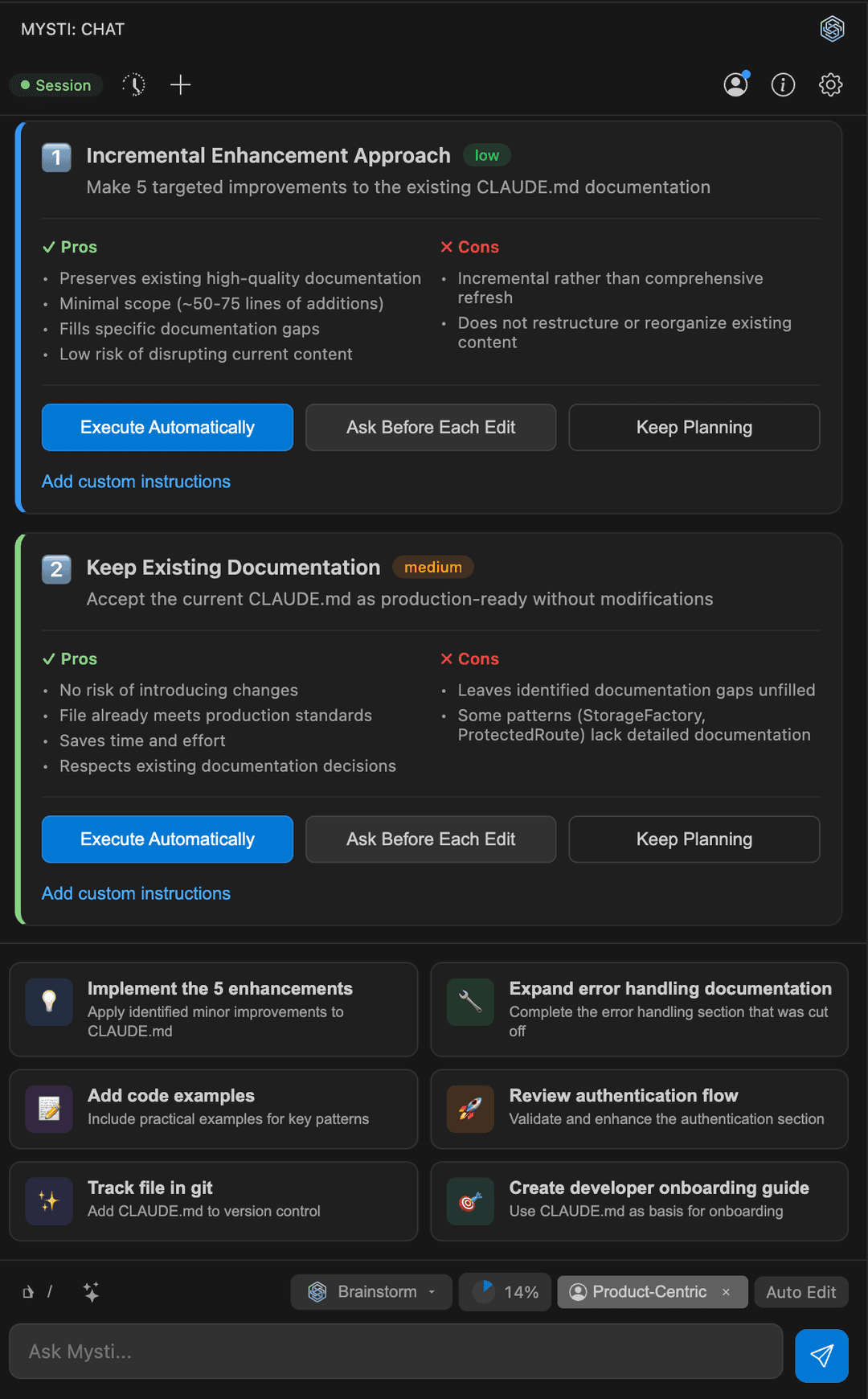The image size is (868, 1399).
Task: Toggle the Auto Edit mode
Action: (800, 1292)
